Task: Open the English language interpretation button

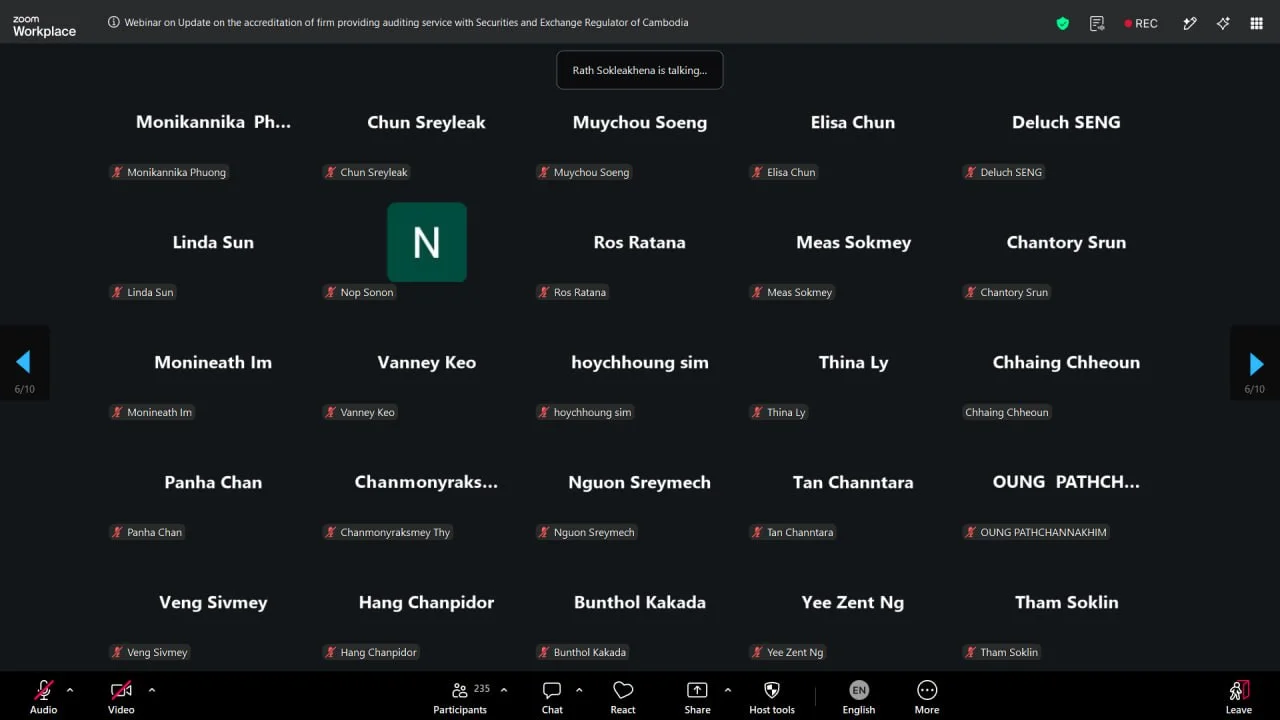Action: [x=858, y=697]
